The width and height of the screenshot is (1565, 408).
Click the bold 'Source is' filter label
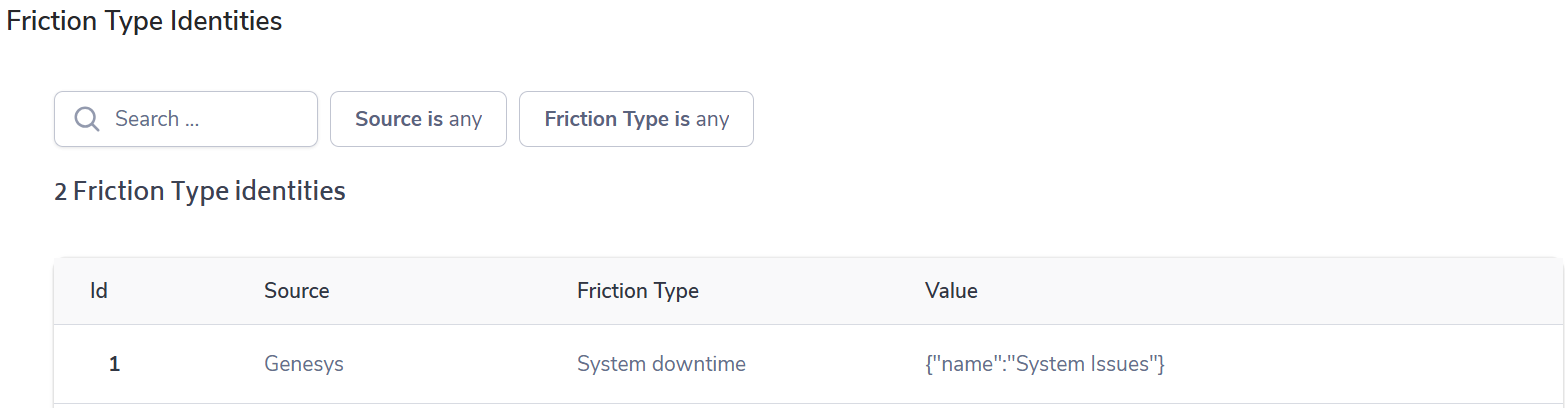point(398,119)
